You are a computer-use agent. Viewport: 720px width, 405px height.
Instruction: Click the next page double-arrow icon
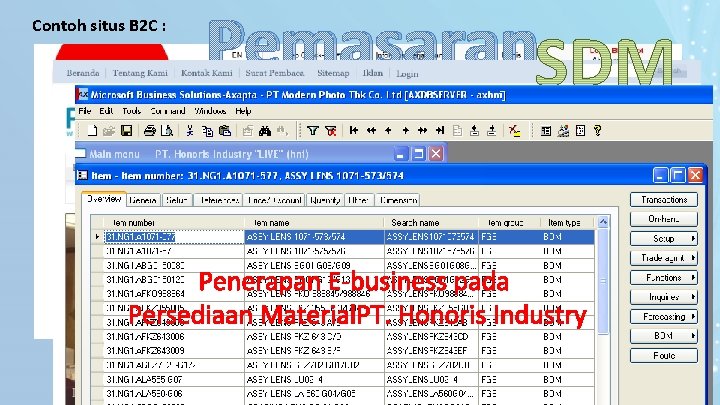click(422, 131)
